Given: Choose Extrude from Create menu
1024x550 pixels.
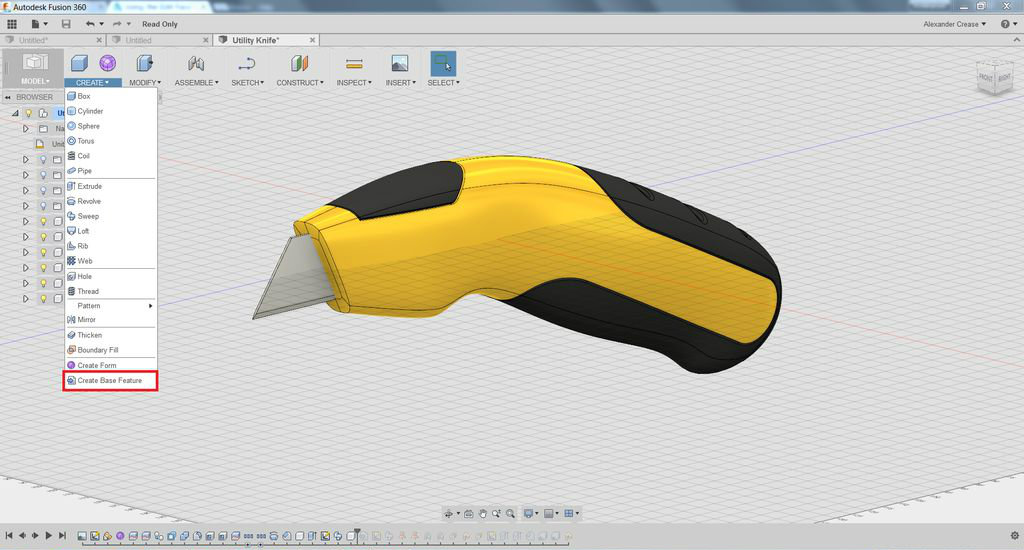Looking at the screenshot, I should pyautogui.click(x=110, y=186).
